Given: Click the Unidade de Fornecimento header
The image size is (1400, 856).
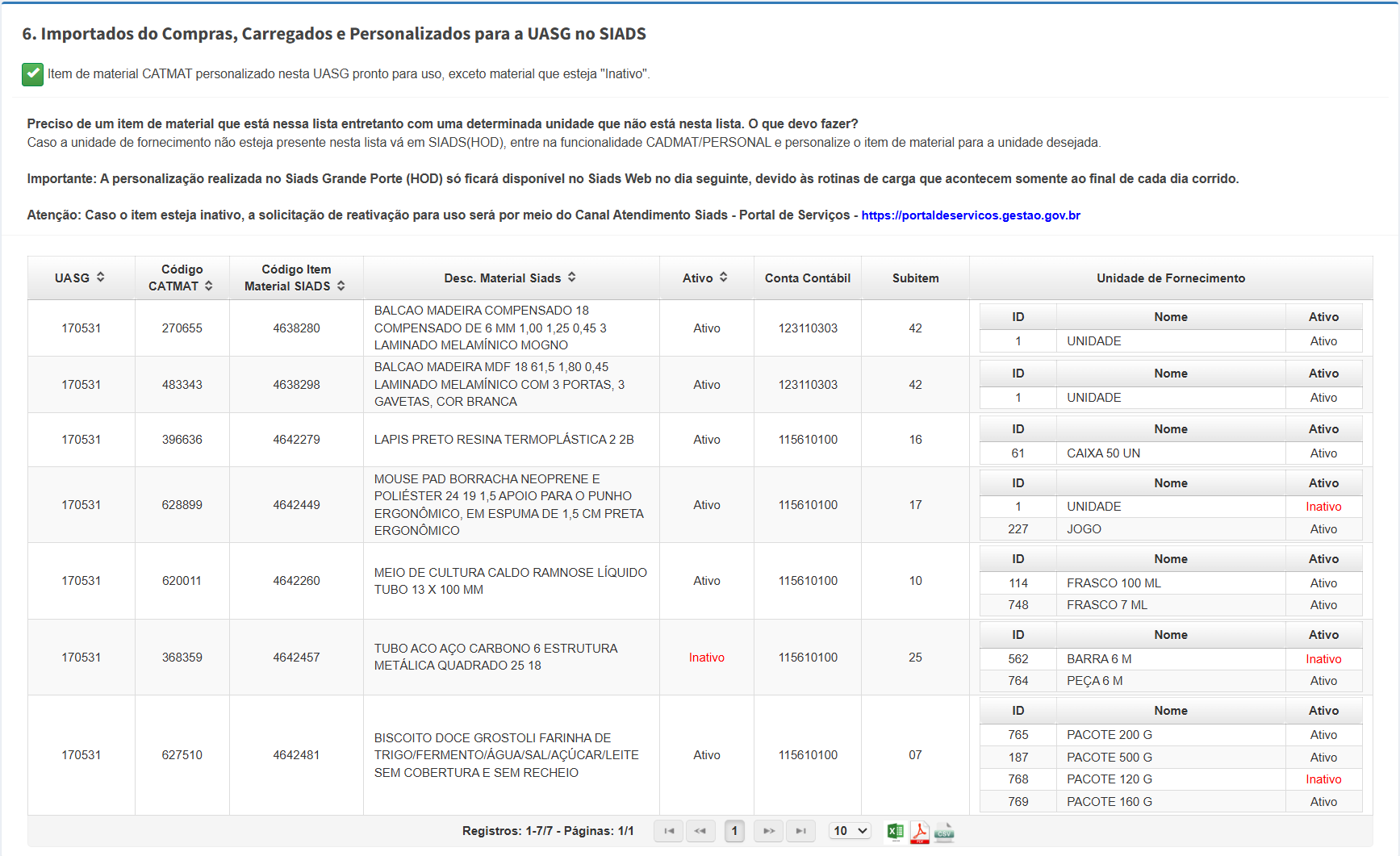Looking at the screenshot, I should coord(1170,278).
